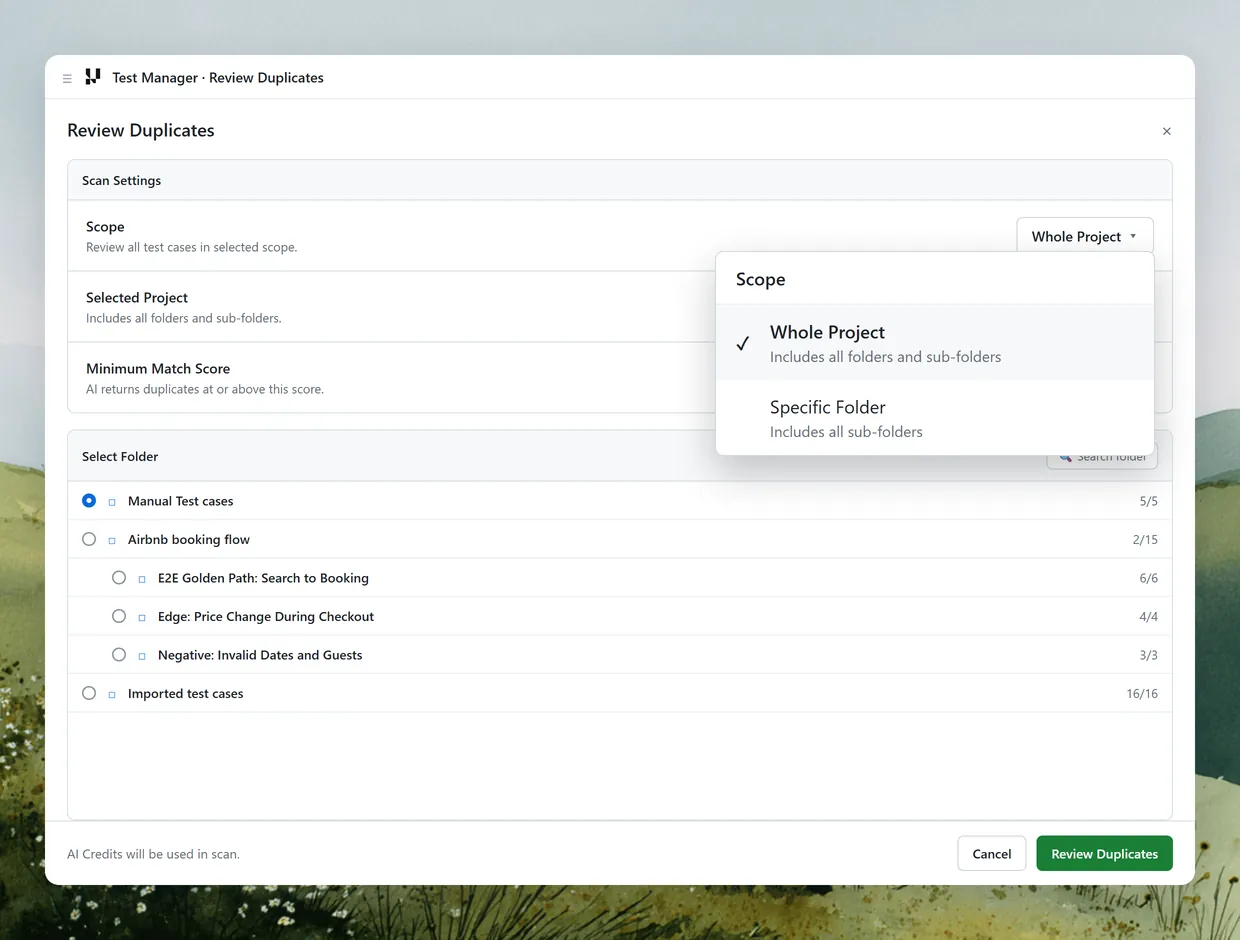This screenshot has height=940, width=1240.
Task: Click the checkmark beside Whole Project
Action: click(743, 343)
